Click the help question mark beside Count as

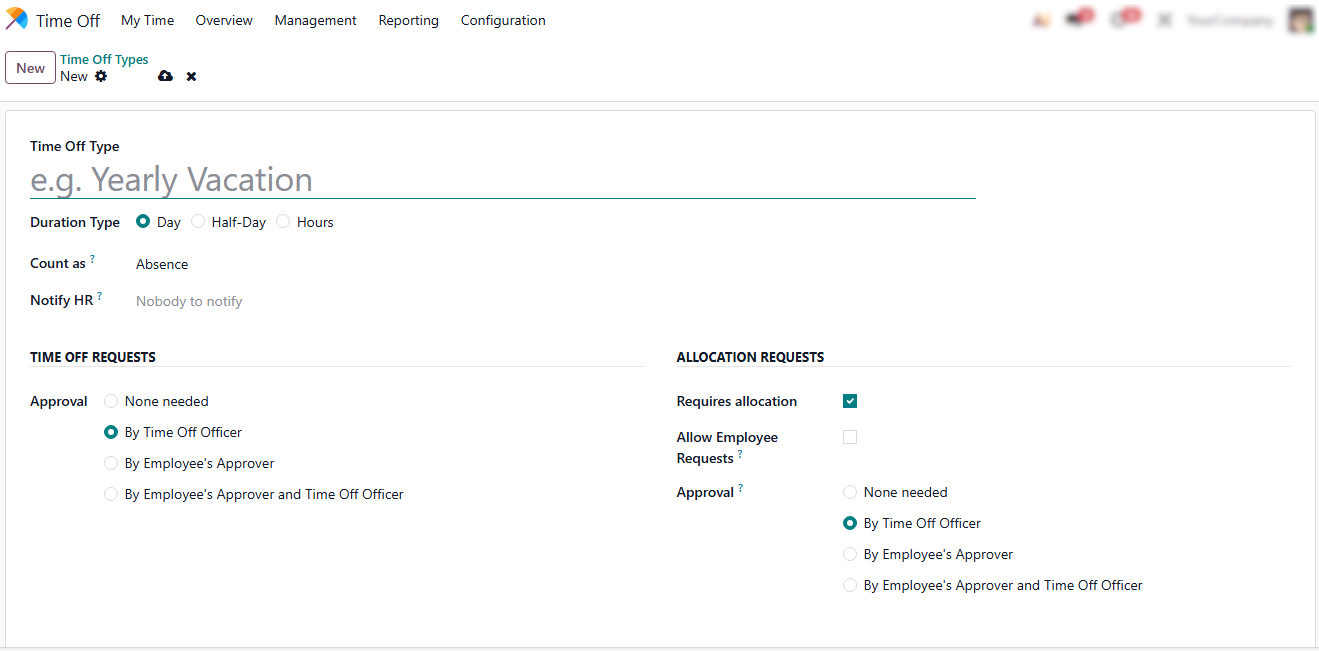[93, 259]
